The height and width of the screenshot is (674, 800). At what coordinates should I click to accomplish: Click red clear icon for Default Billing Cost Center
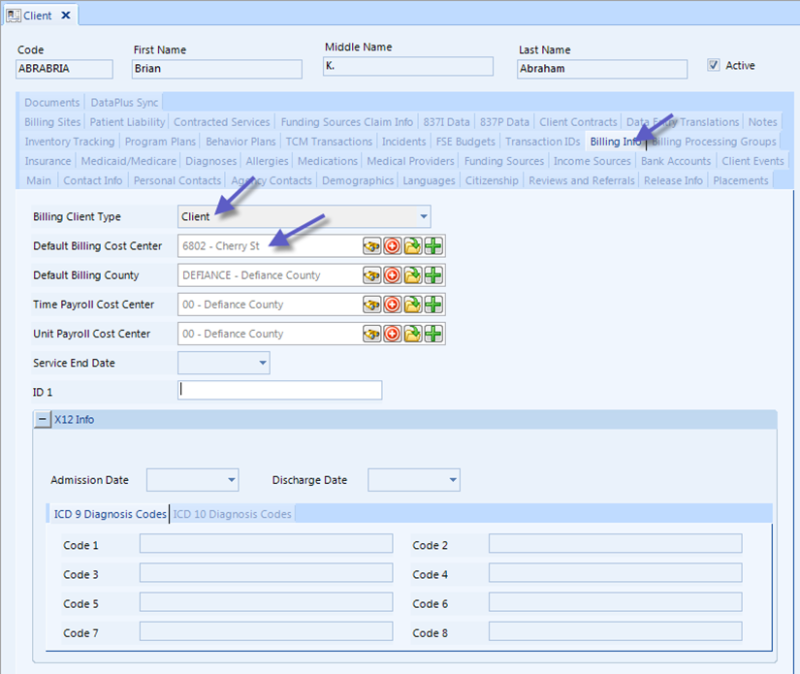pos(392,246)
